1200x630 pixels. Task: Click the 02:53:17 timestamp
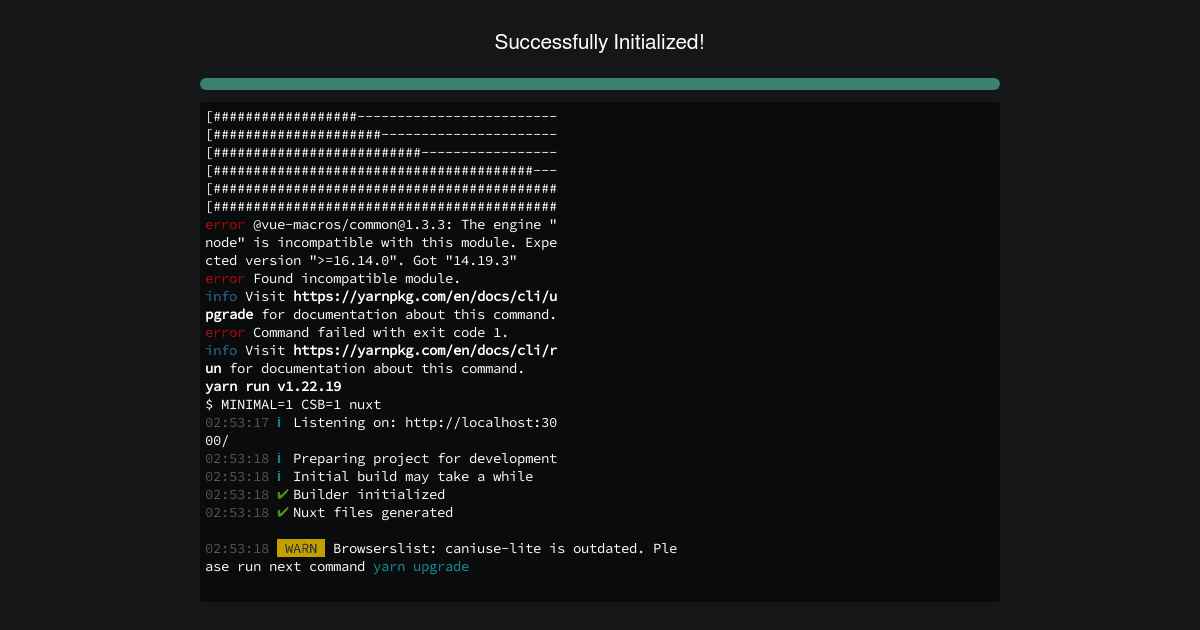click(x=237, y=422)
